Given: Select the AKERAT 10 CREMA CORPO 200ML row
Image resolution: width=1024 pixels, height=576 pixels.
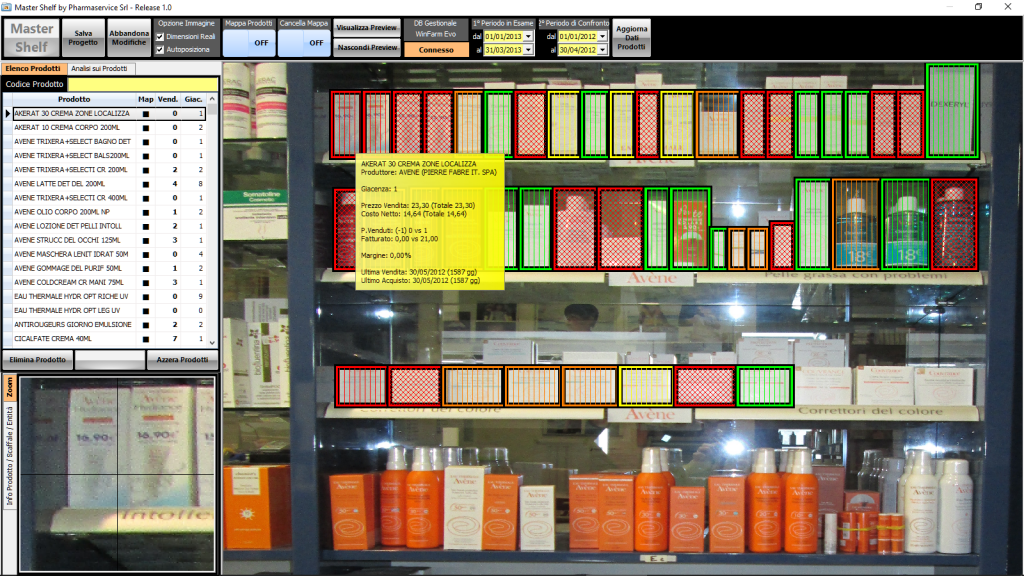Looking at the screenshot, I should [104, 127].
